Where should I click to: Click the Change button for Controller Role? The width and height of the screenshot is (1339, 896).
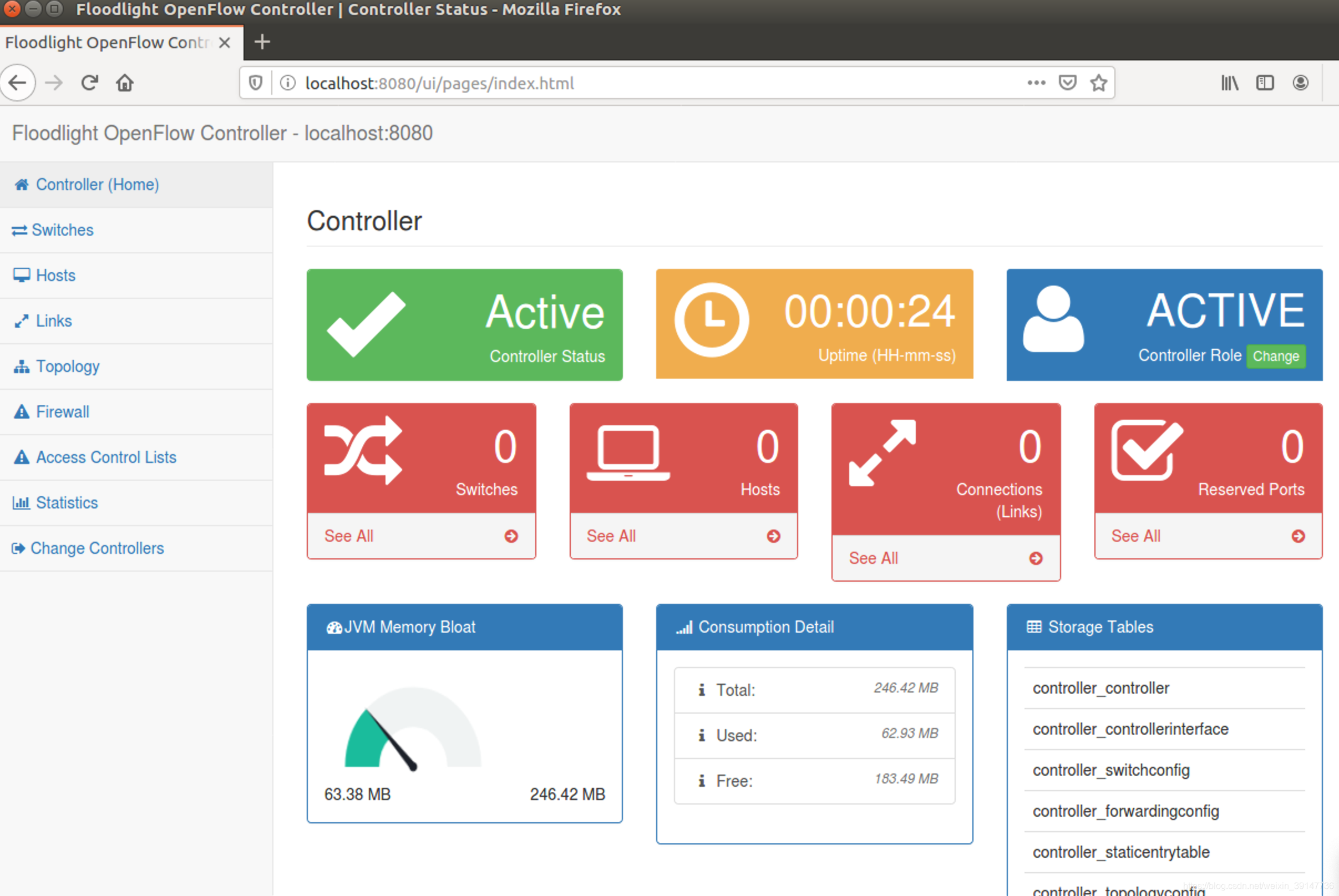pos(1276,356)
